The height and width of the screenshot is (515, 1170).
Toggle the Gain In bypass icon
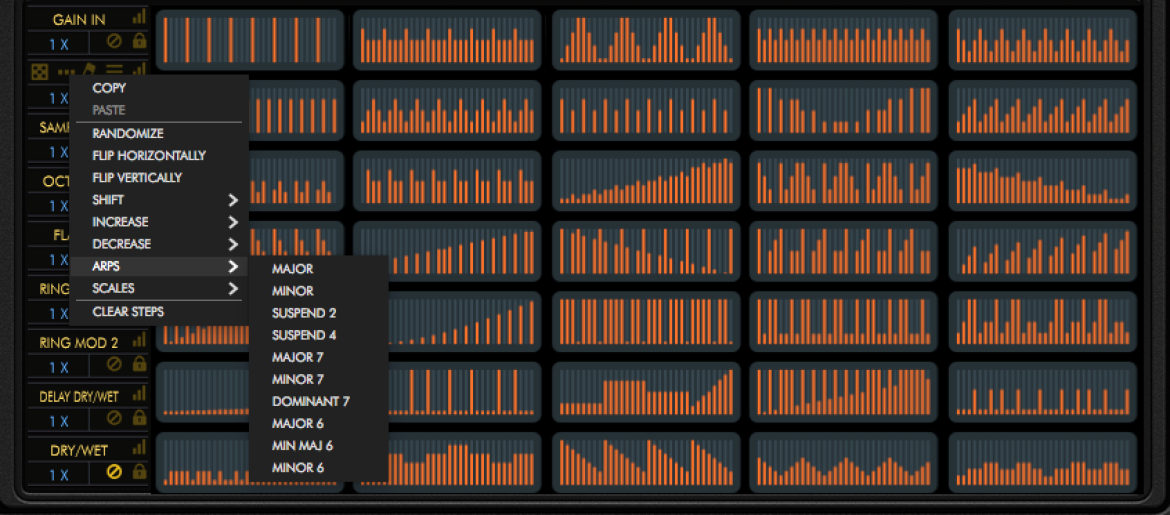click(x=113, y=42)
